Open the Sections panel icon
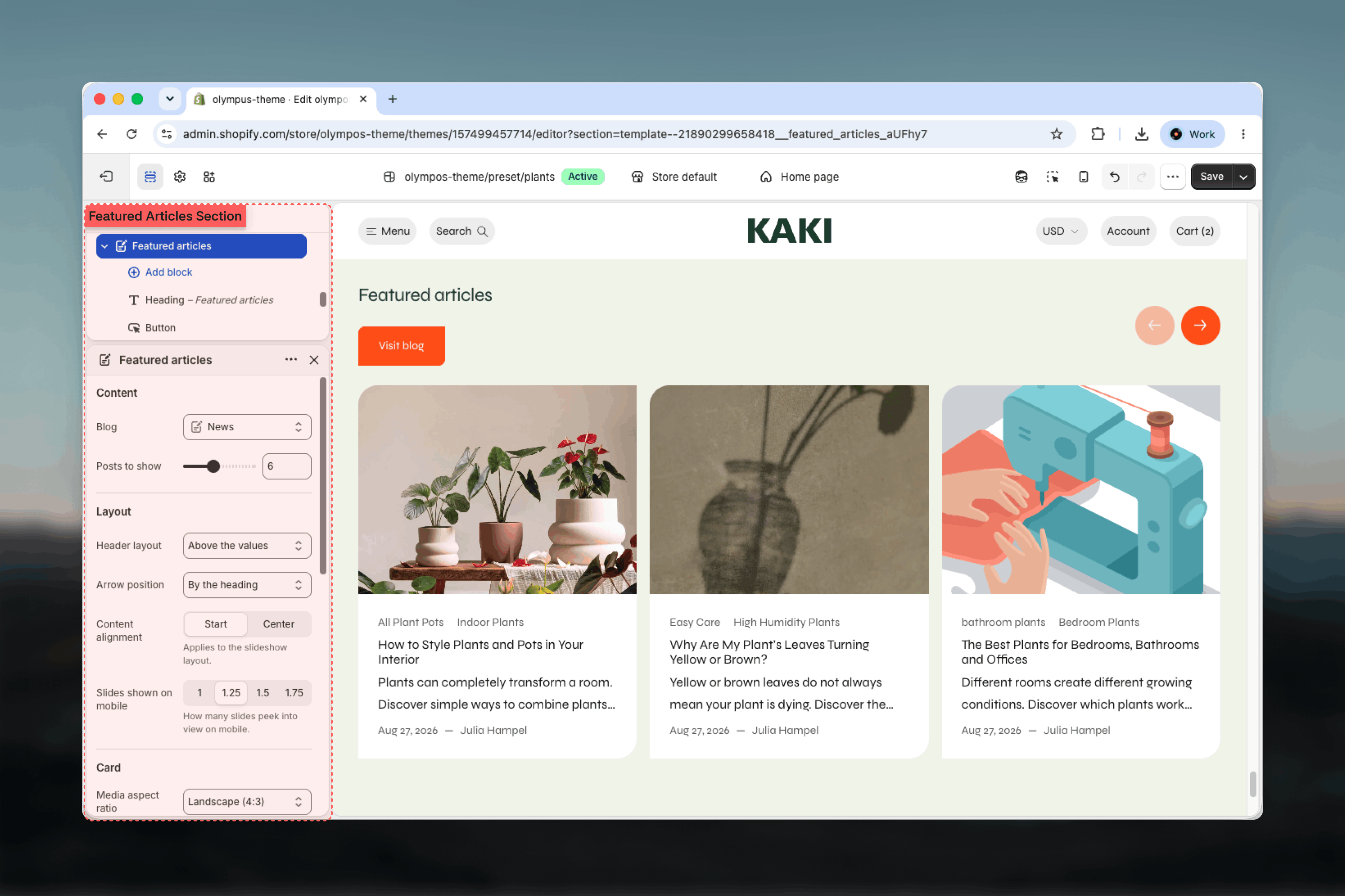The image size is (1345, 896). coord(150,177)
